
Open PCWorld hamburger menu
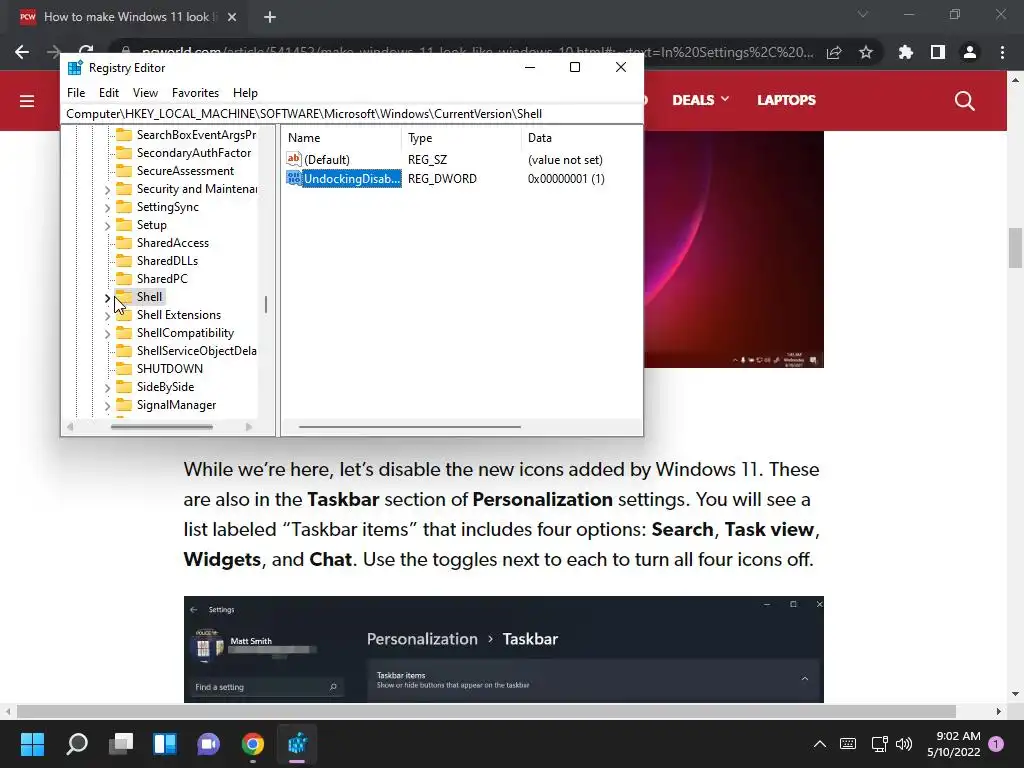point(27,101)
